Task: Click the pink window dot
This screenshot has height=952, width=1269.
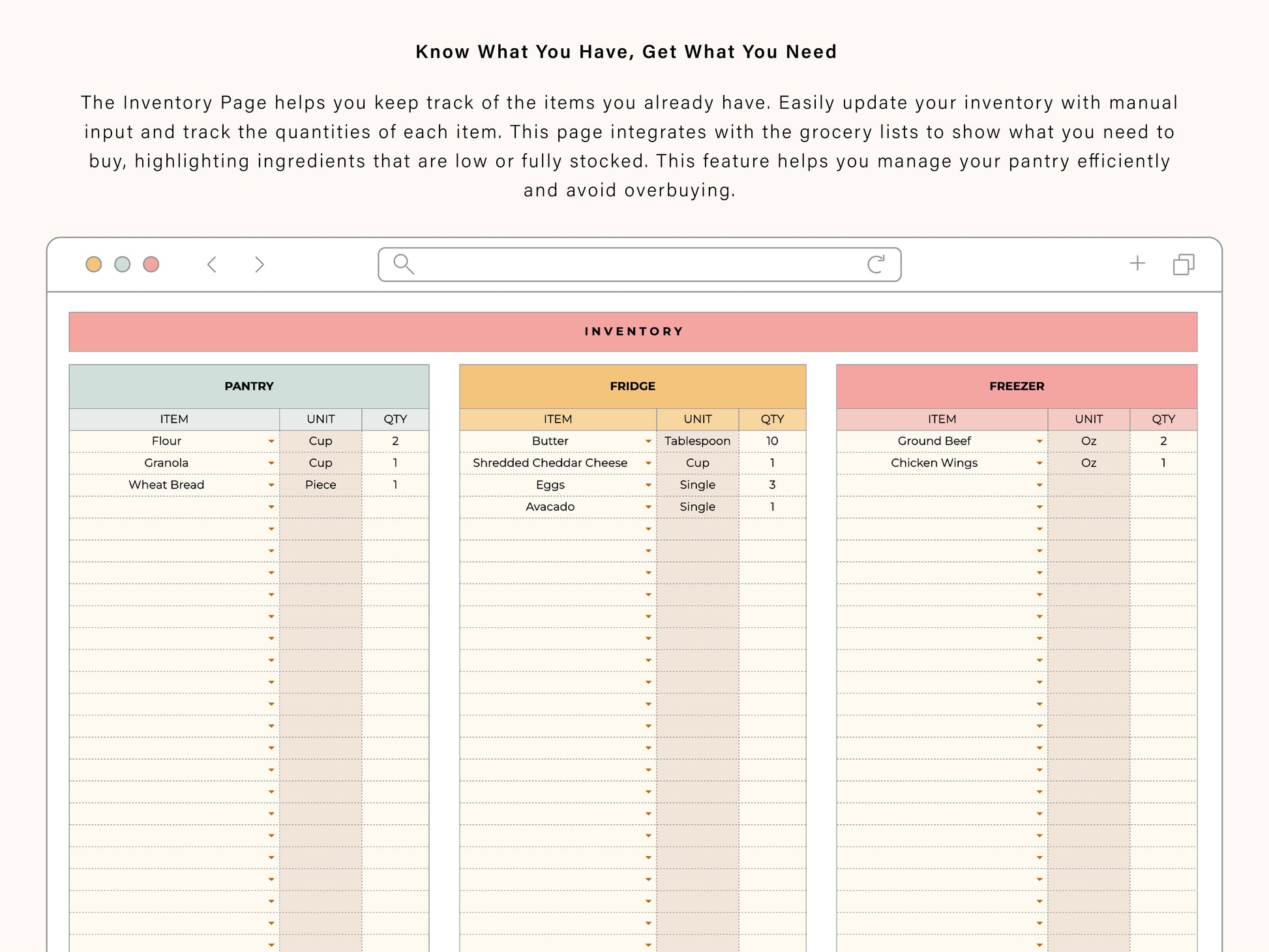Action: (151, 264)
